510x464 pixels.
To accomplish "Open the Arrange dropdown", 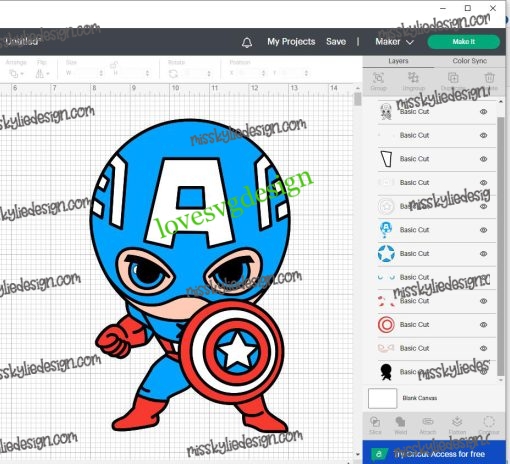I will point(16,74).
